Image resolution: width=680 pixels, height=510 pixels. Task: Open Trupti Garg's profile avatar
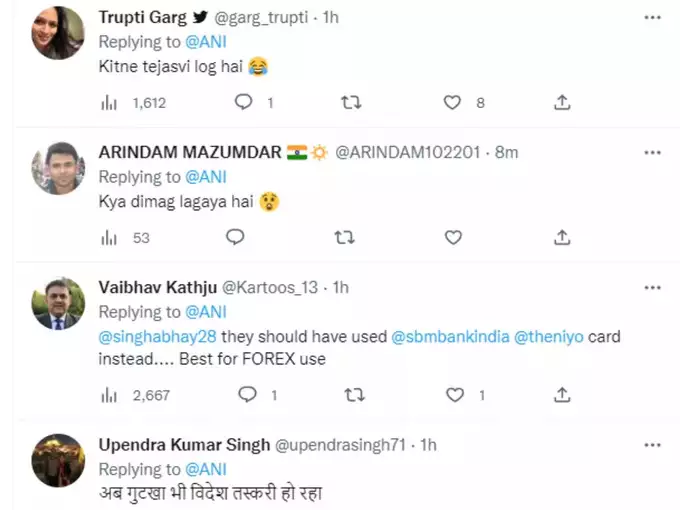coord(57,32)
